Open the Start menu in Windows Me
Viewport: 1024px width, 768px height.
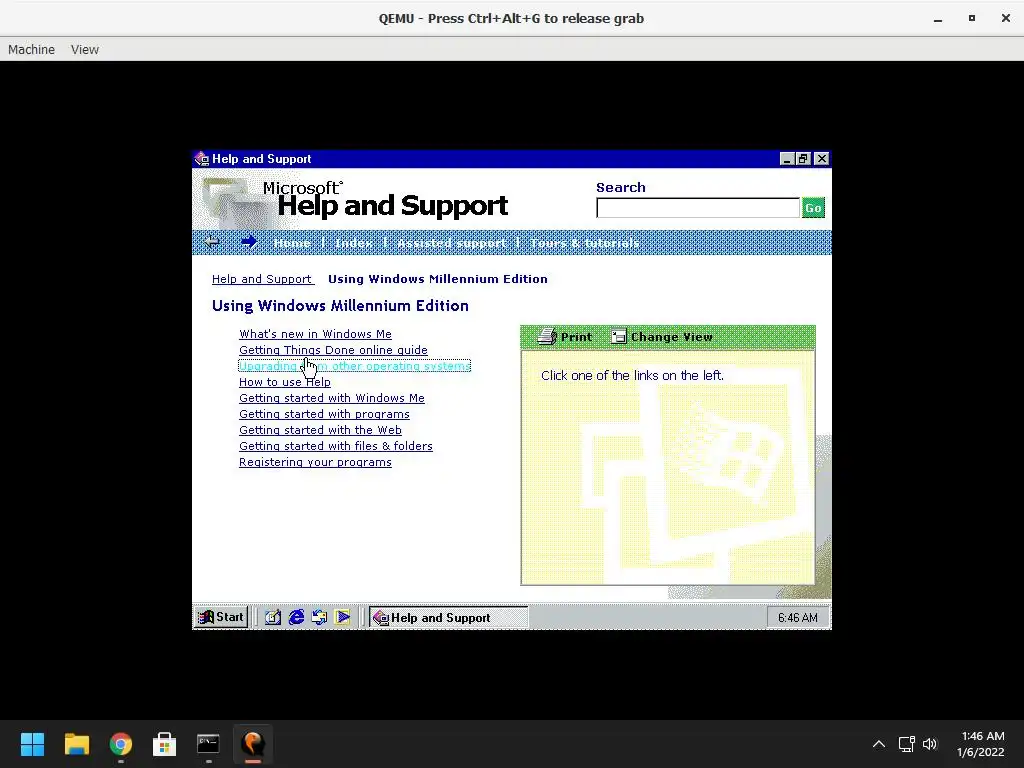pos(221,617)
